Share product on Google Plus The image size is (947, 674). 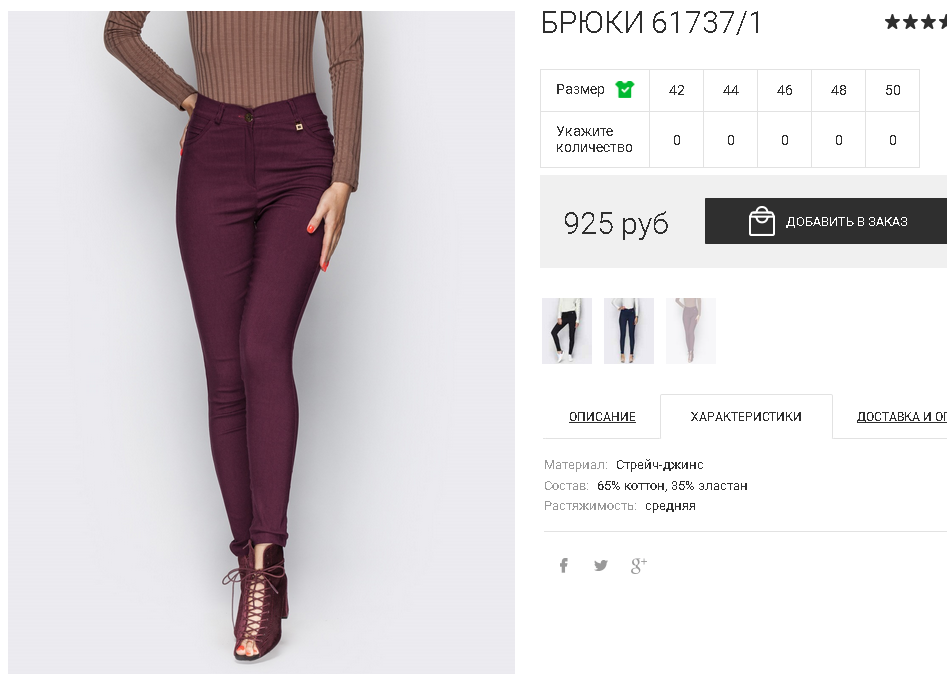click(638, 565)
